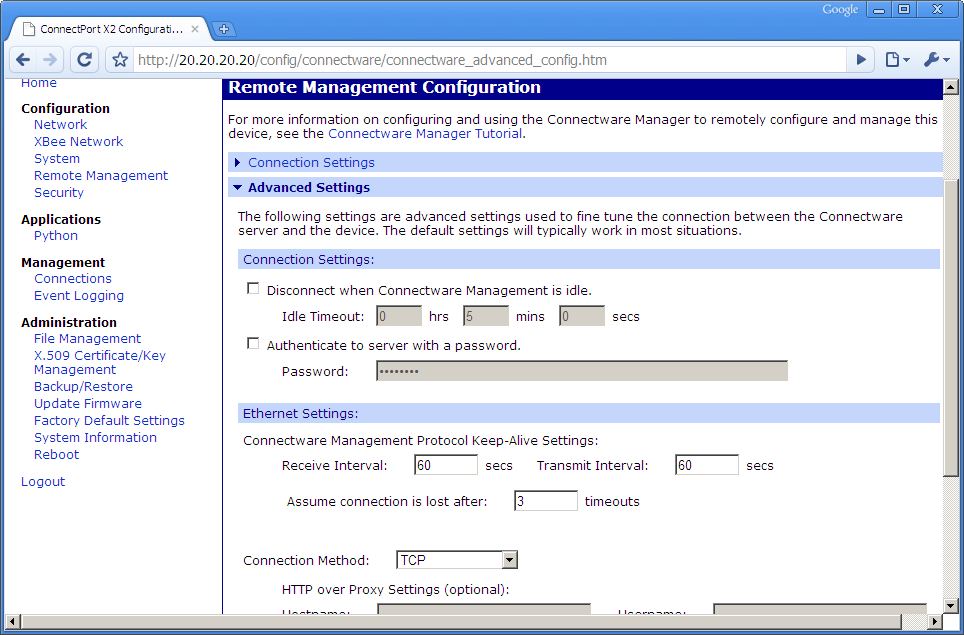
Task: Select the ConnectPort X2 Configuration tab
Action: (x=110, y=29)
